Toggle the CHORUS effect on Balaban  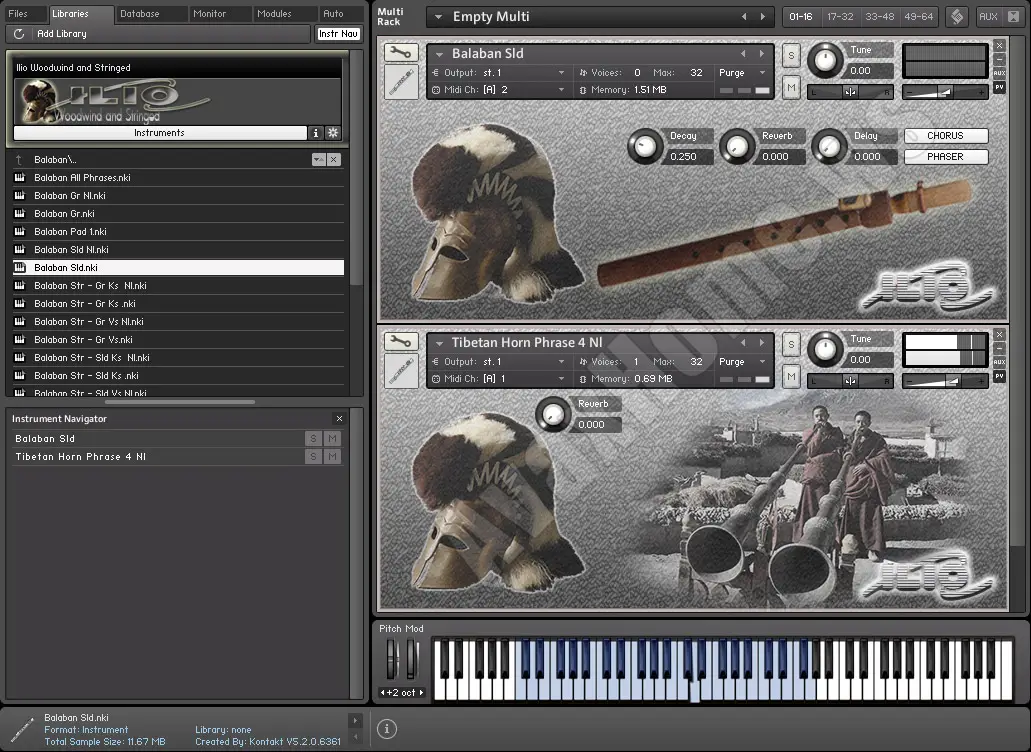(946, 135)
